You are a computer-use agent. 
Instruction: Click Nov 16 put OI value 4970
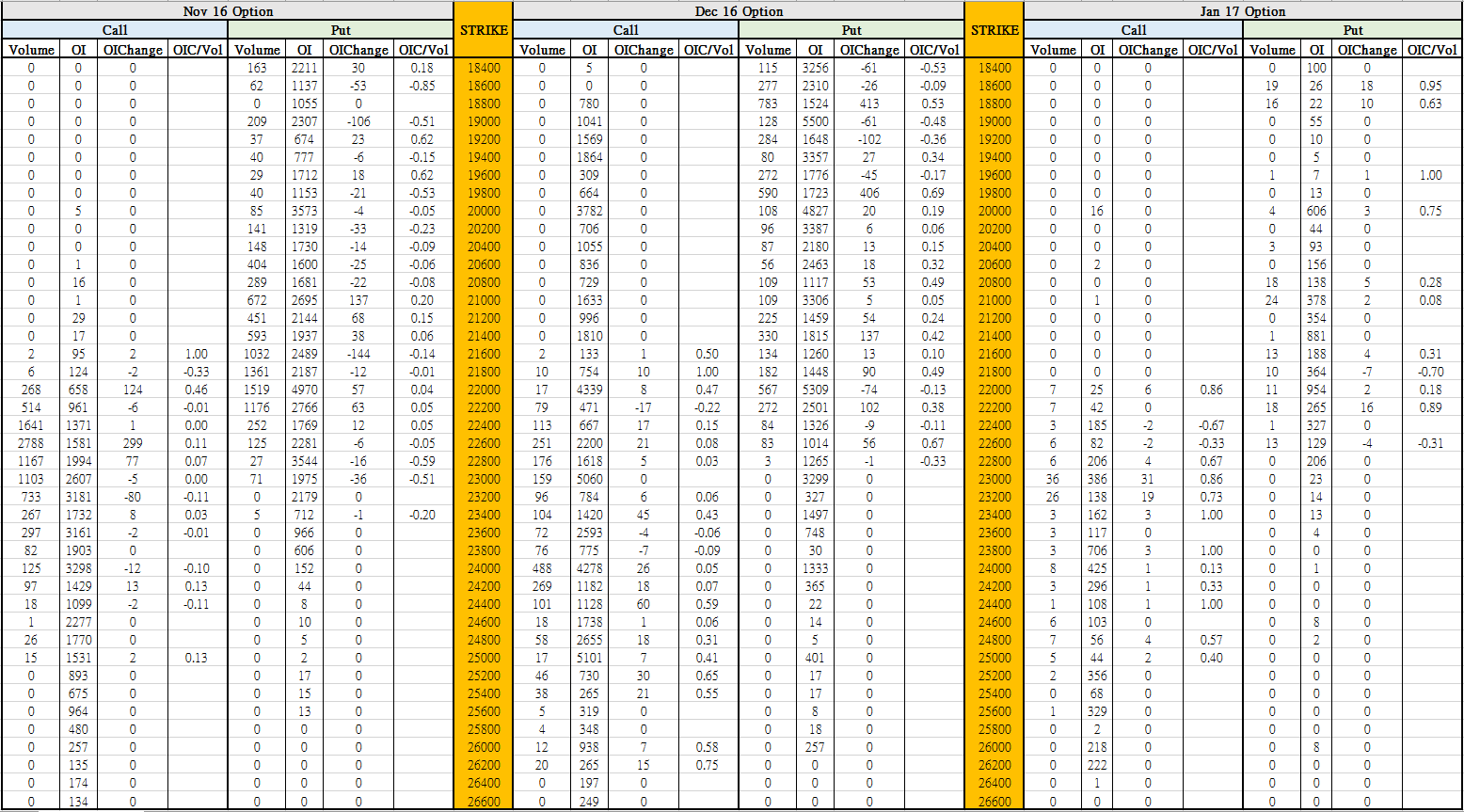[x=304, y=390]
